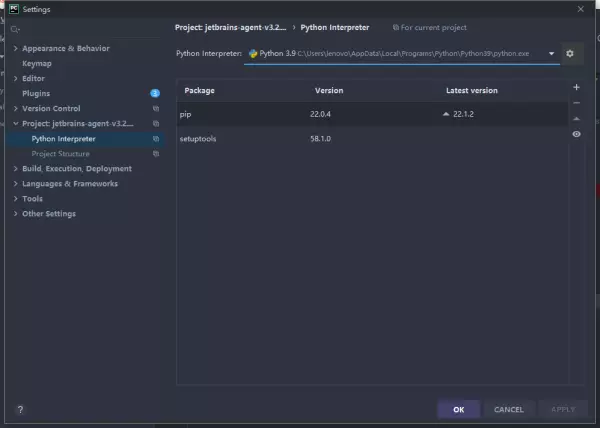Image resolution: width=600 pixels, height=428 pixels.
Task: Select Project Structure in sidebar
Action: click(60, 154)
